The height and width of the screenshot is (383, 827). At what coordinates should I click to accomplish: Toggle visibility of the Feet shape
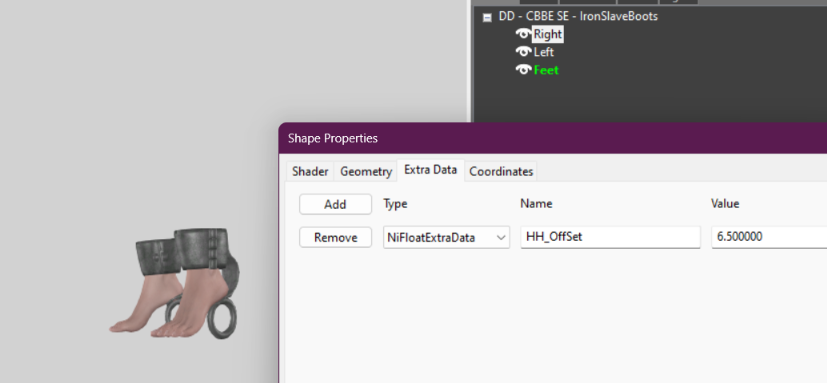click(x=523, y=70)
